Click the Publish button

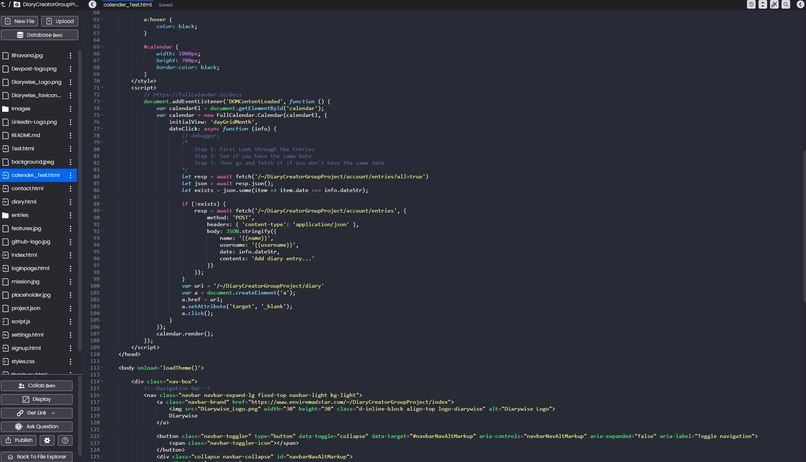[19, 440]
